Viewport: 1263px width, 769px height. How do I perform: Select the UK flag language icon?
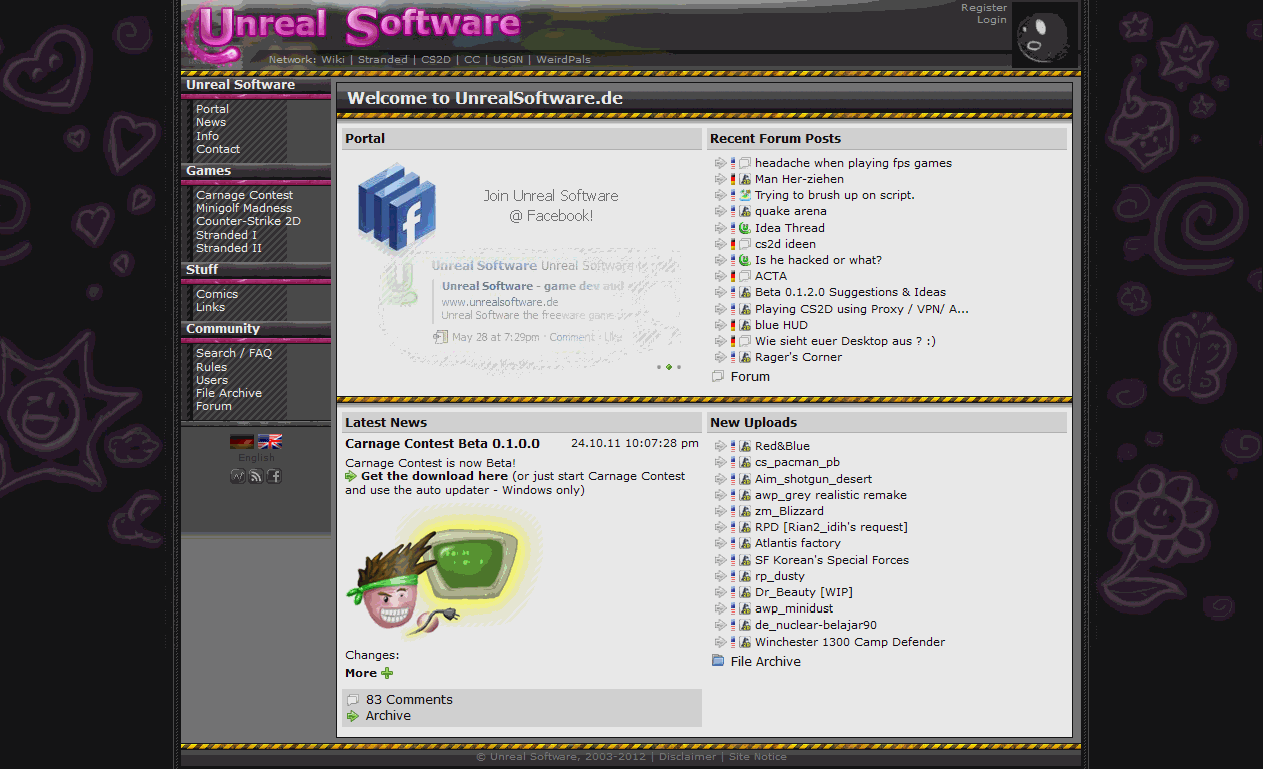270,441
